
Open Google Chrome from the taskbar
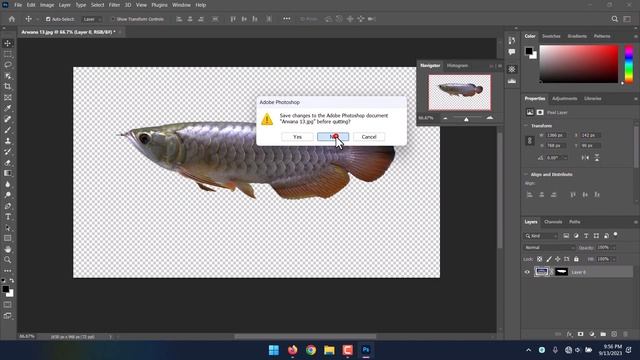311,350
